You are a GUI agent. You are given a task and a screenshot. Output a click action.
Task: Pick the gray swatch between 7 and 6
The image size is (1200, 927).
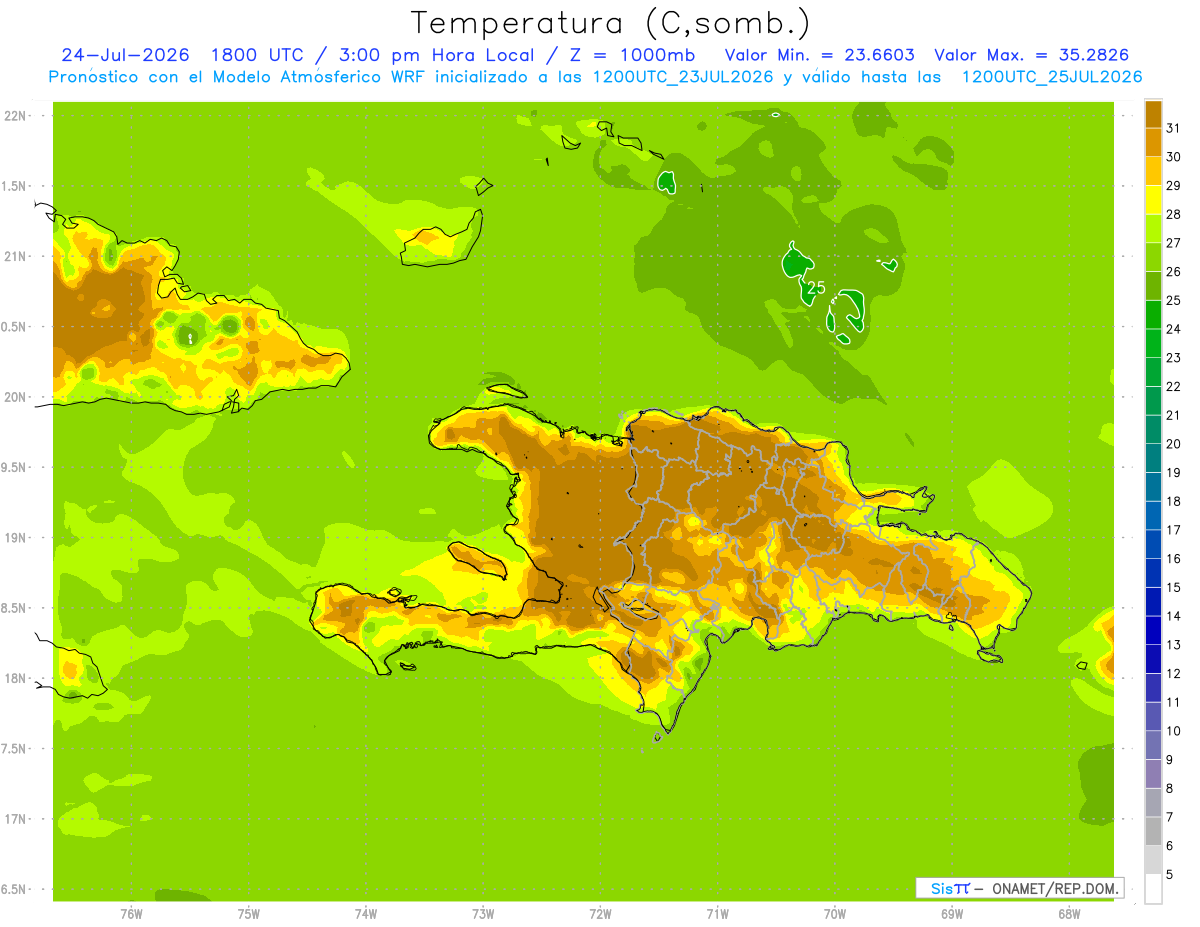(x=1153, y=831)
